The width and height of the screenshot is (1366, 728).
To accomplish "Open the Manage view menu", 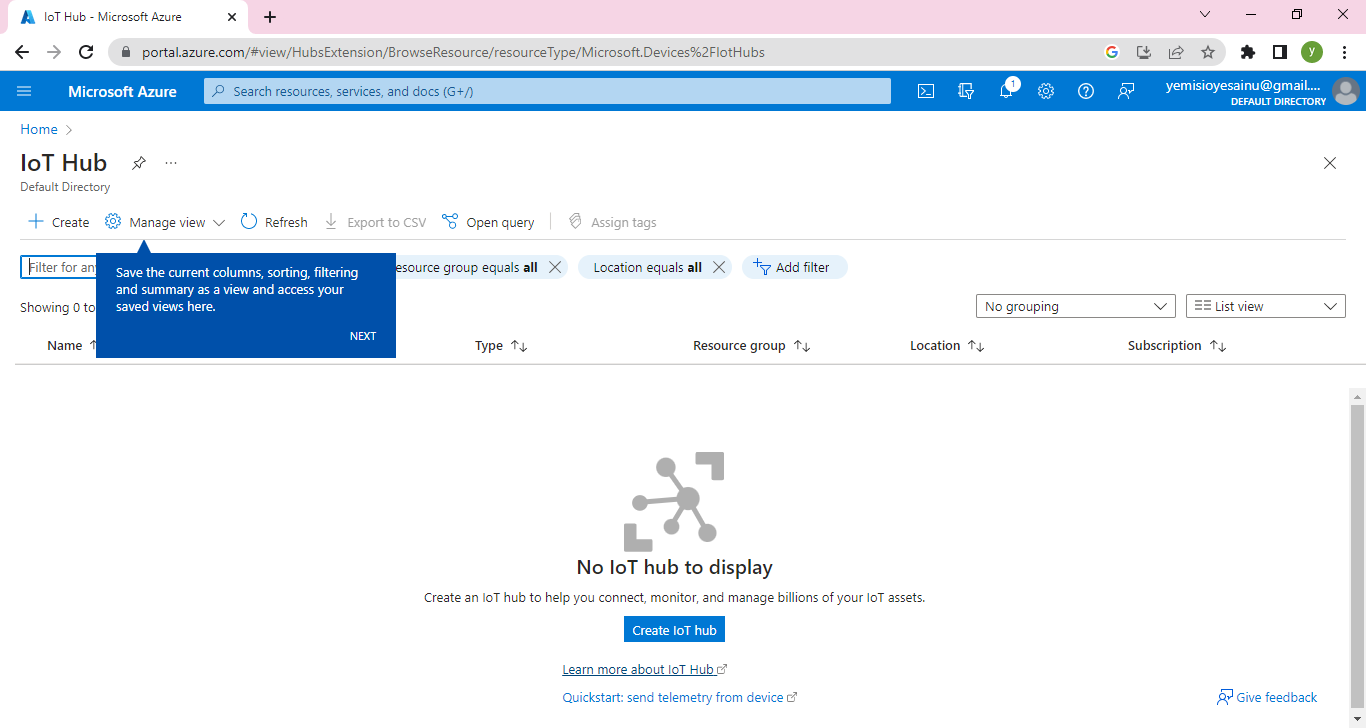I will coord(165,222).
